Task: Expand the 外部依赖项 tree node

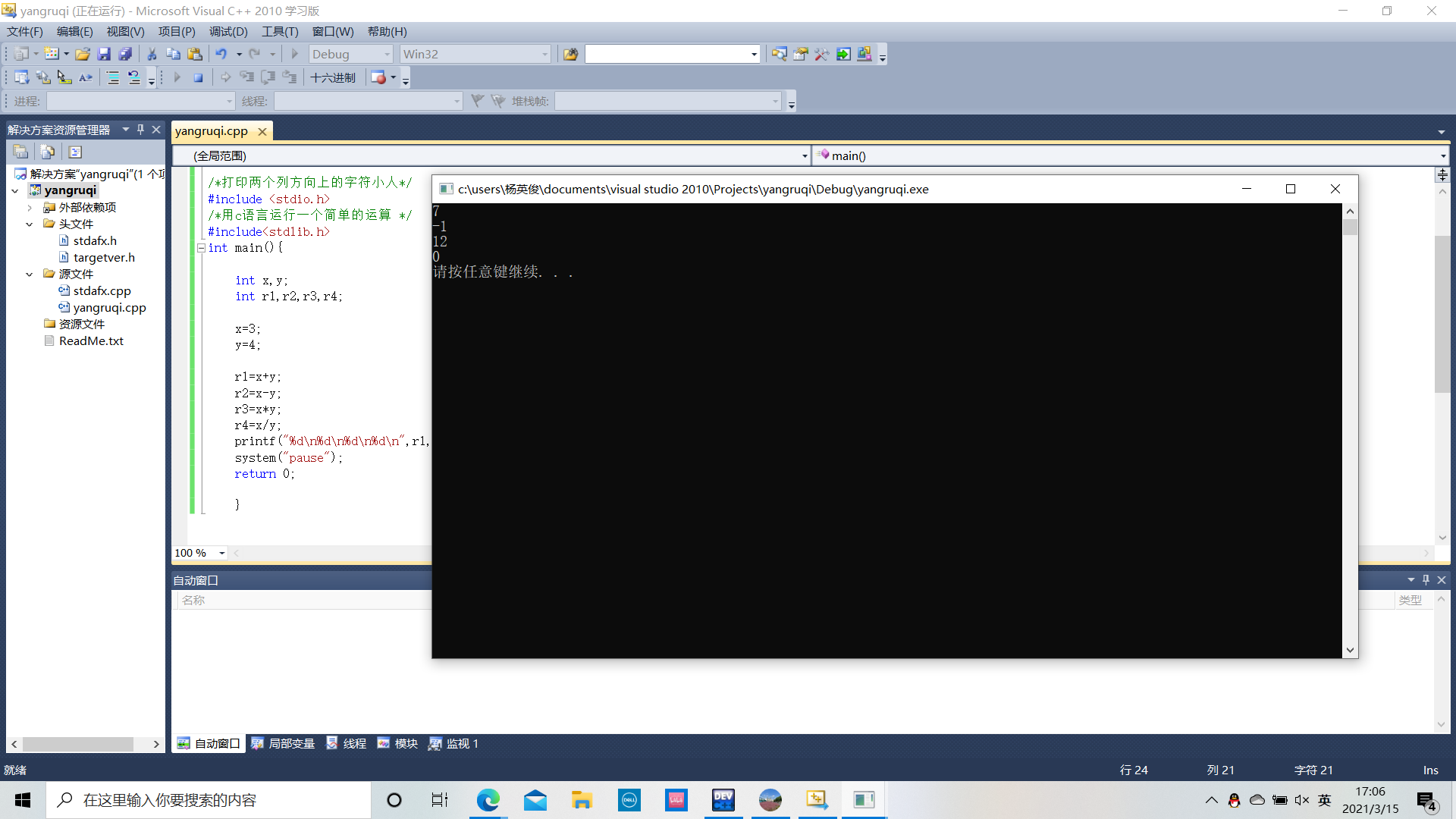Action: point(29,207)
